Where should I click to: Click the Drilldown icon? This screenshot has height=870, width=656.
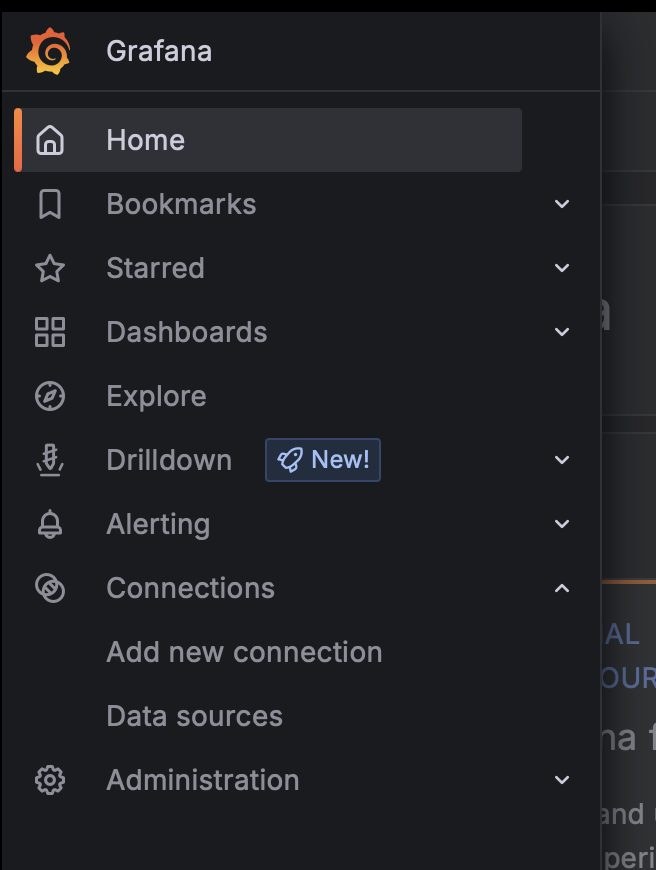(49, 460)
